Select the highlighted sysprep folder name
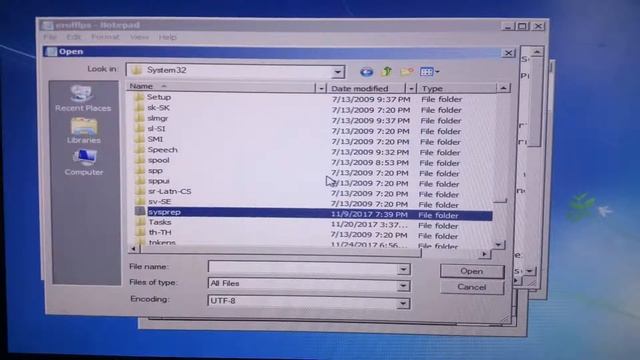The width and height of the screenshot is (640, 360). (164, 212)
